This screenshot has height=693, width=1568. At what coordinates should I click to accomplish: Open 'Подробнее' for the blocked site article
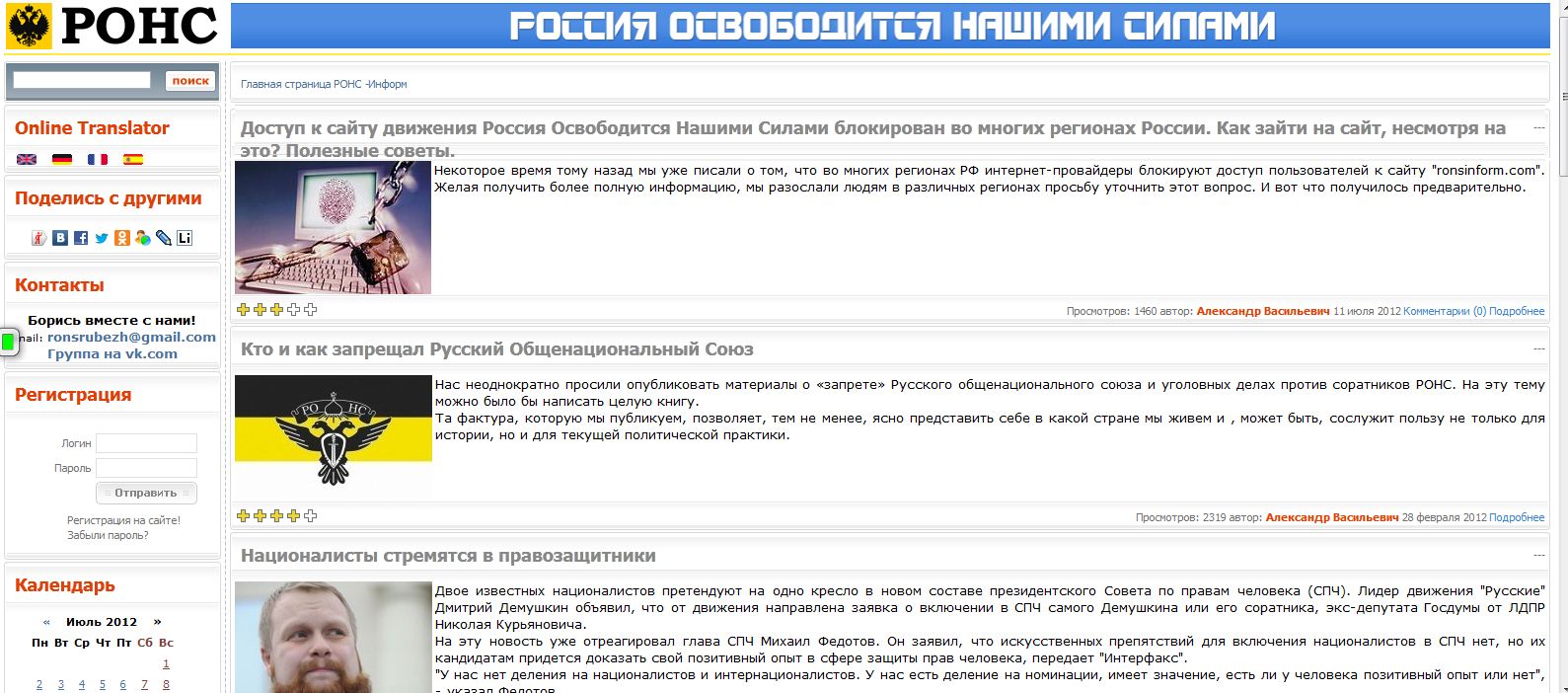(x=1517, y=311)
